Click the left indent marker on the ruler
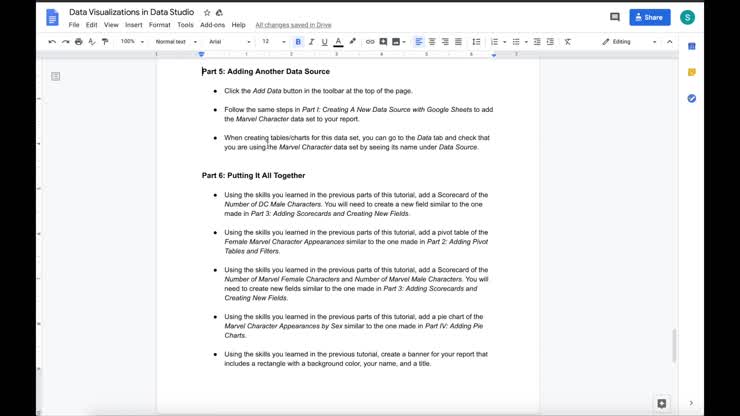 coord(202,55)
